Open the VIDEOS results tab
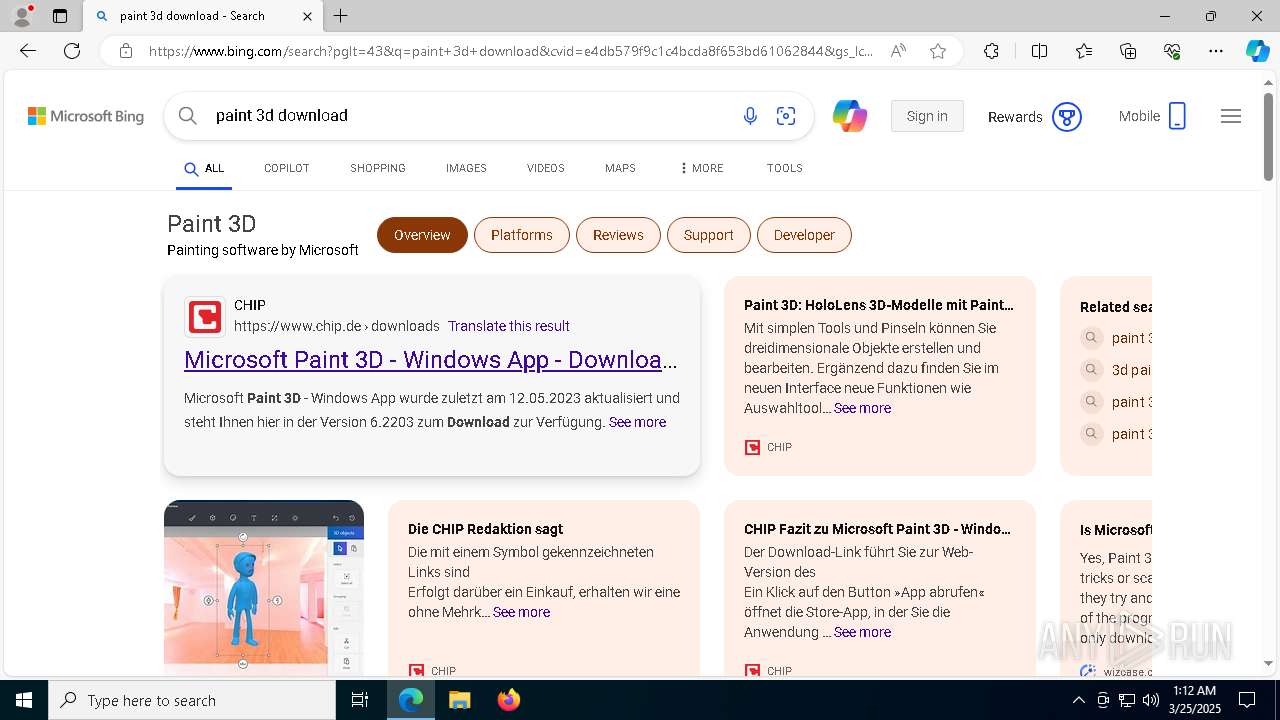Screen dimensions: 1280x720 tap(546, 168)
